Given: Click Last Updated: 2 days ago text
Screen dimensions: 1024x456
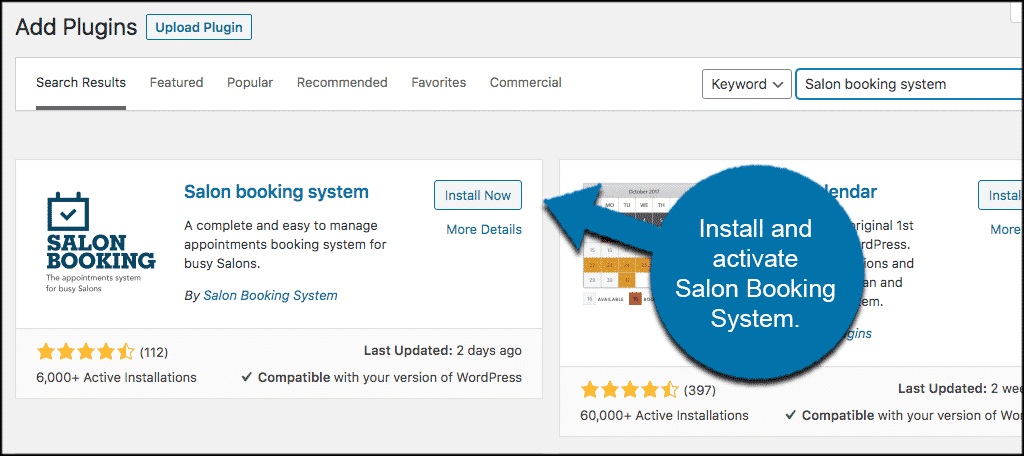Looking at the screenshot, I should (x=443, y=351).
